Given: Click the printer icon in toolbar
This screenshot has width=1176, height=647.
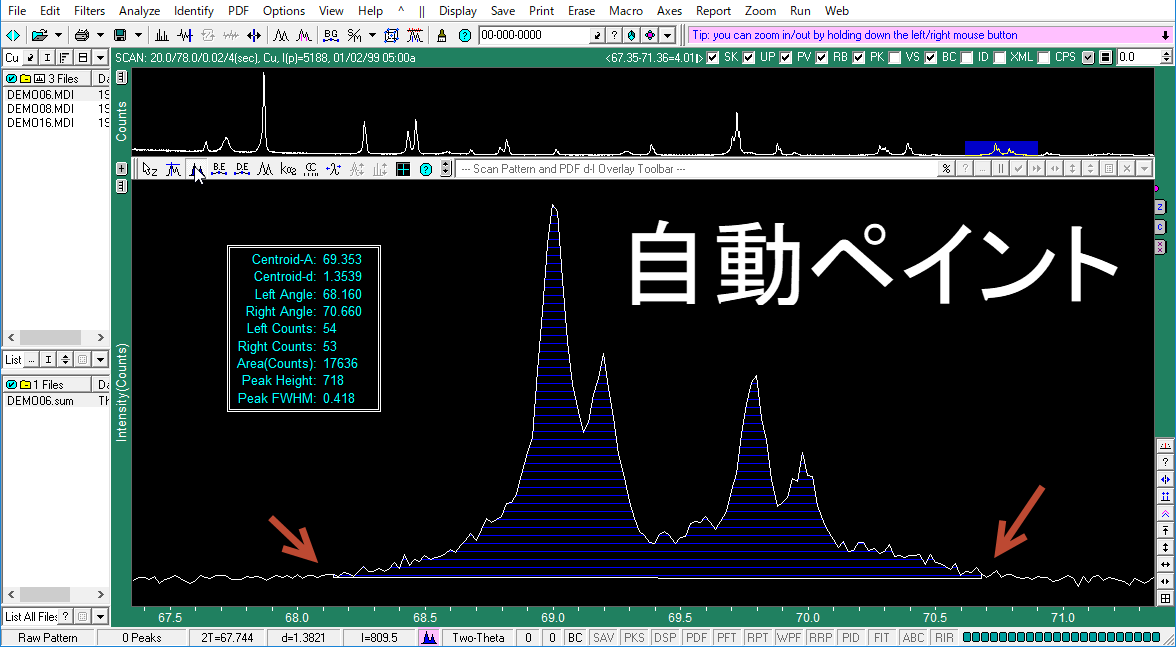Looking at the screenshot, I should (x=82, y=35).
